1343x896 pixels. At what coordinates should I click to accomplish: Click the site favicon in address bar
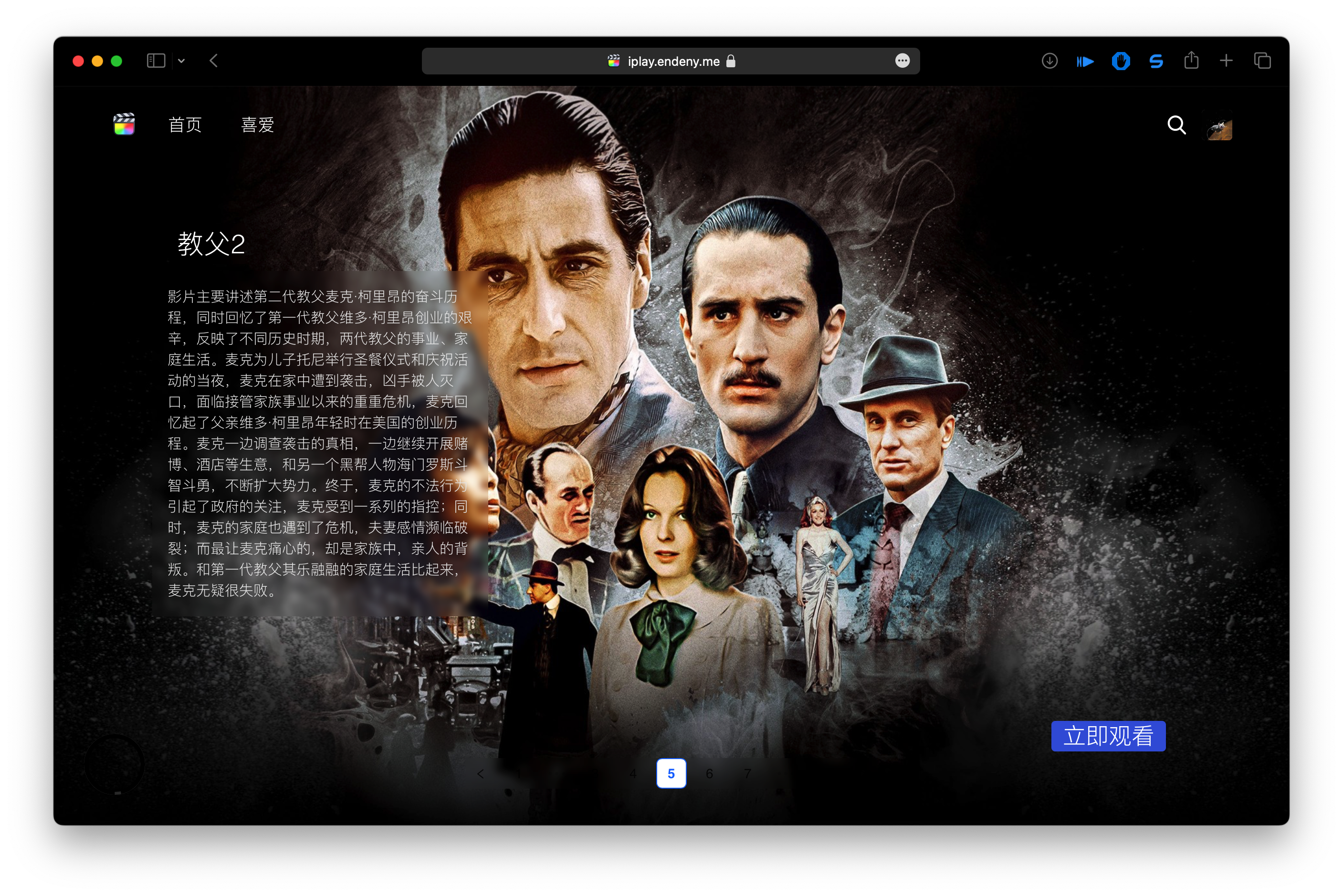tap(614, 61)
